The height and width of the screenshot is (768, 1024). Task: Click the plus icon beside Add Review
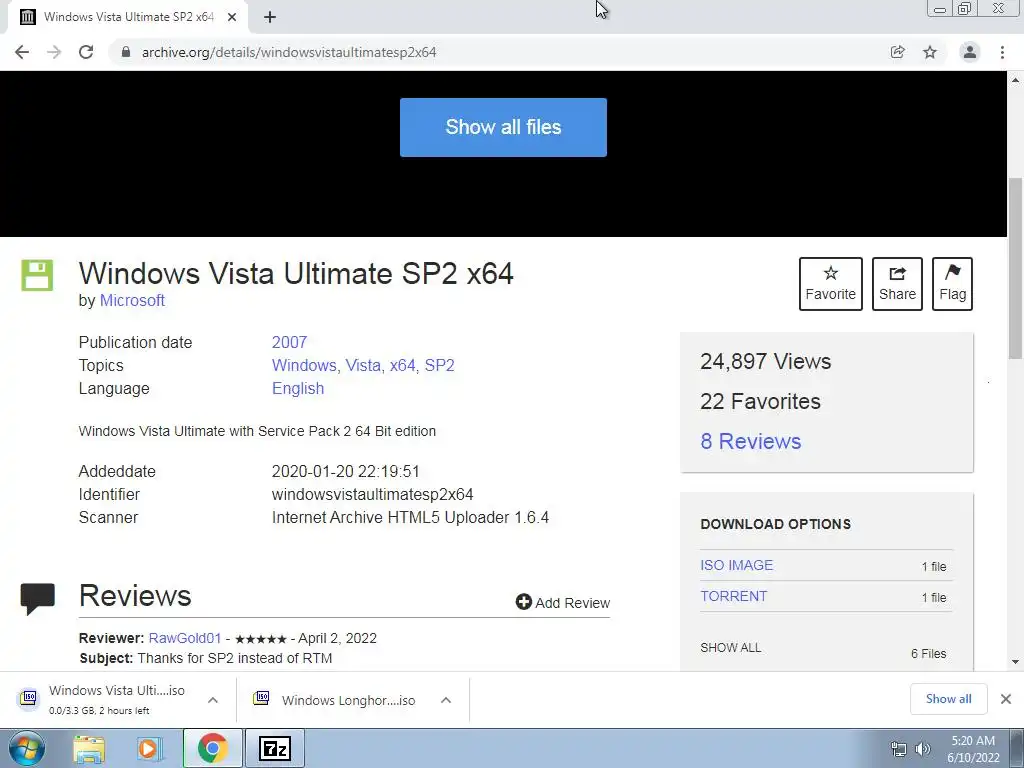(524, 601)
